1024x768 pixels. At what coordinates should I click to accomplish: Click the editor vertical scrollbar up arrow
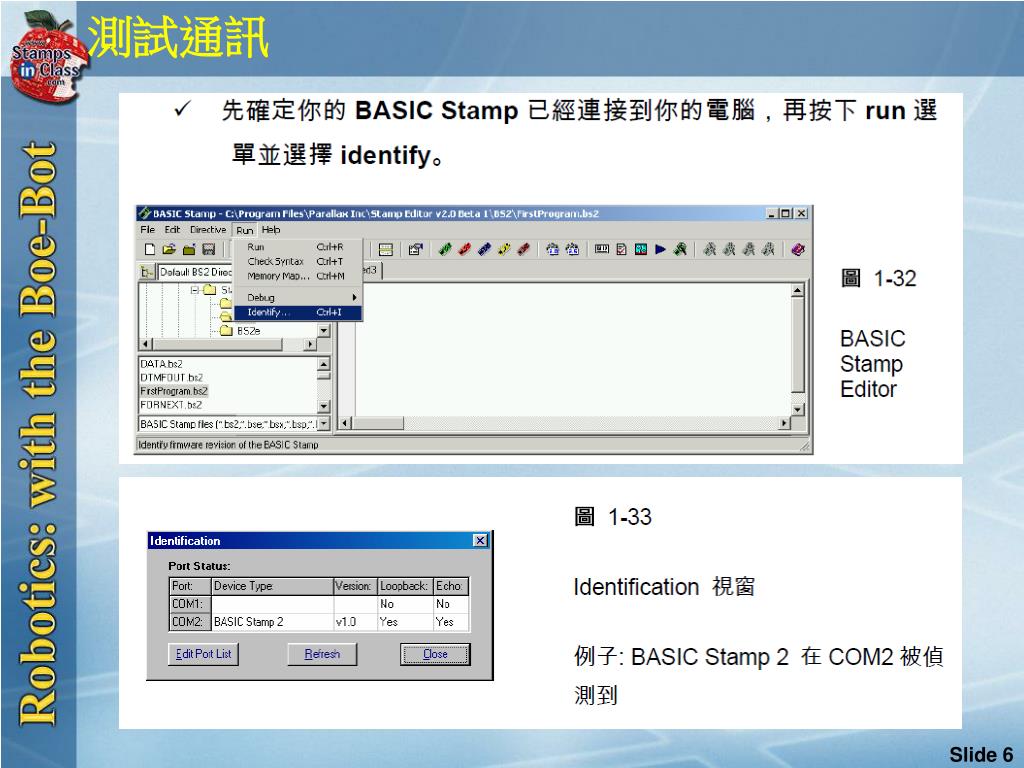(x=797, y=291)
